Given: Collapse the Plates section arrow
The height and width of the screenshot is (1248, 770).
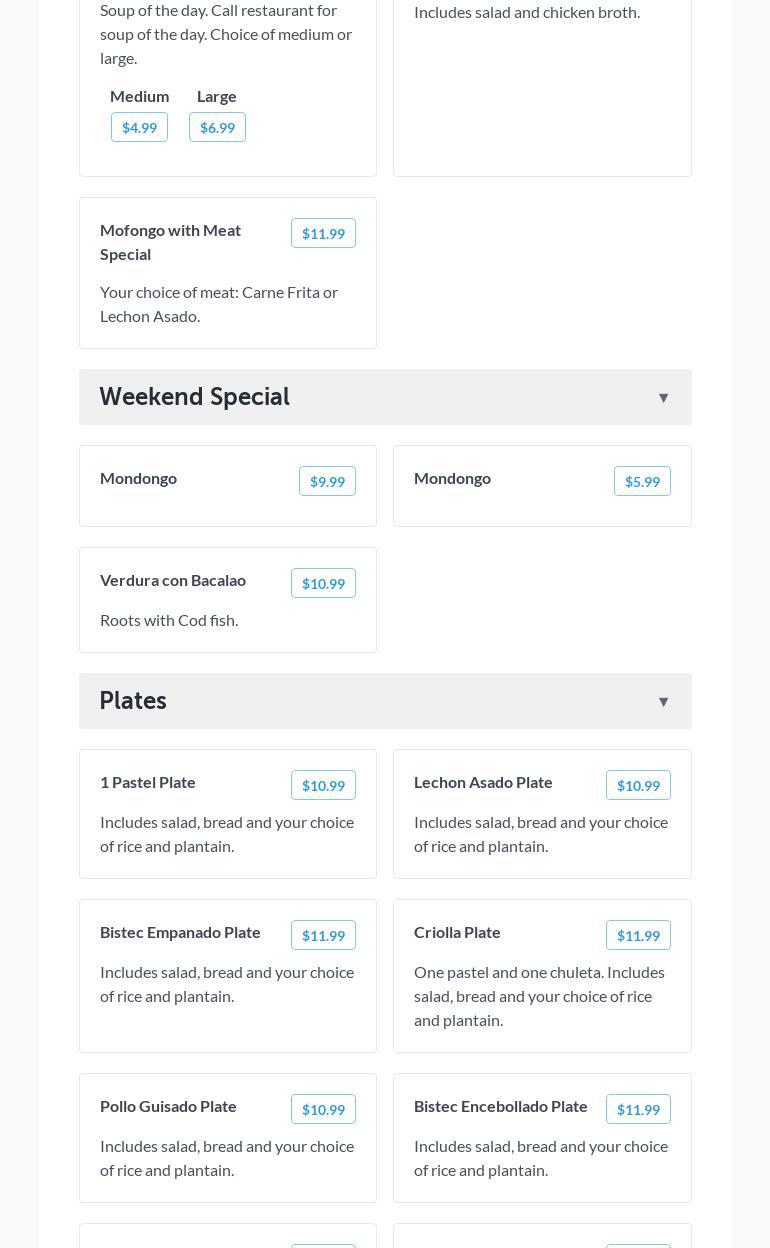Looking at the screenshot, I should tap(663, 702).
